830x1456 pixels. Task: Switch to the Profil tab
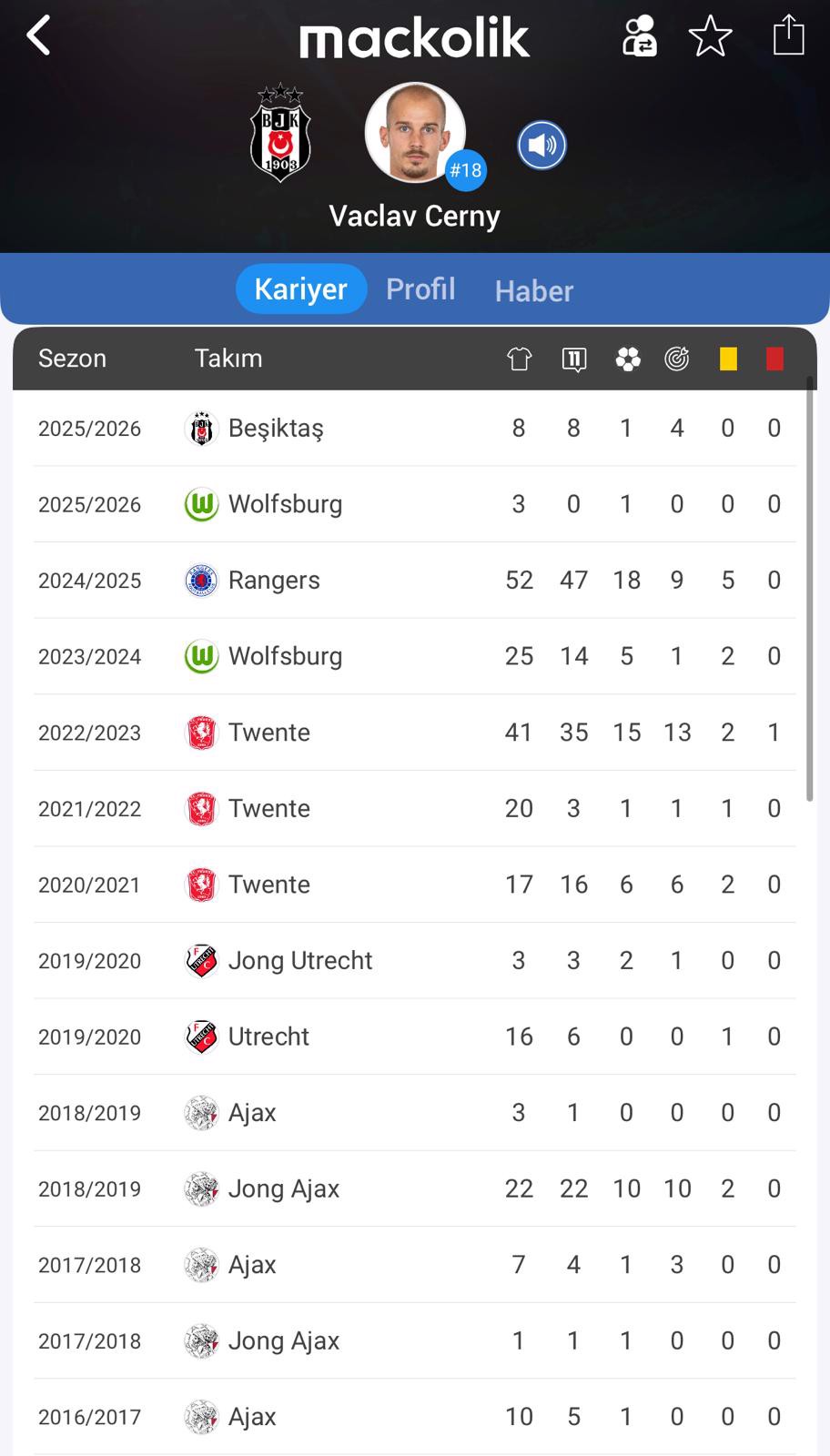coord(420,289)
